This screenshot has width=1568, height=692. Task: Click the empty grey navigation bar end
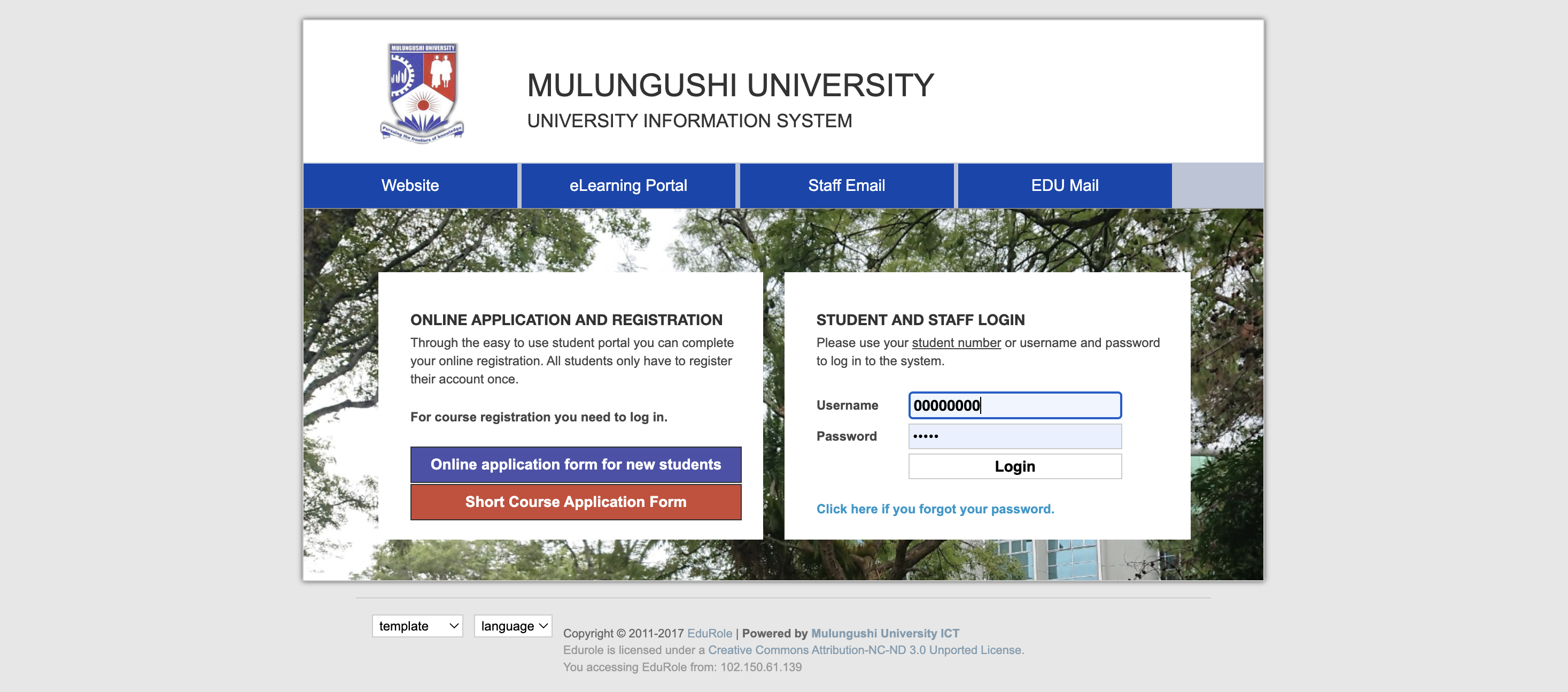point(1217,185)
